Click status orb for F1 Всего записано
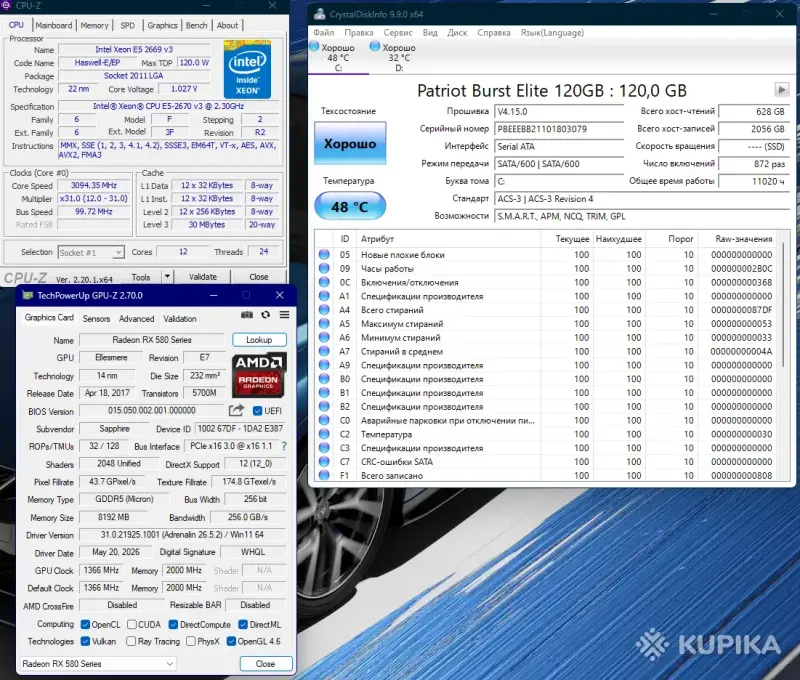The height and width of the screenshot is (680, 800). click(x=324, y=475)
